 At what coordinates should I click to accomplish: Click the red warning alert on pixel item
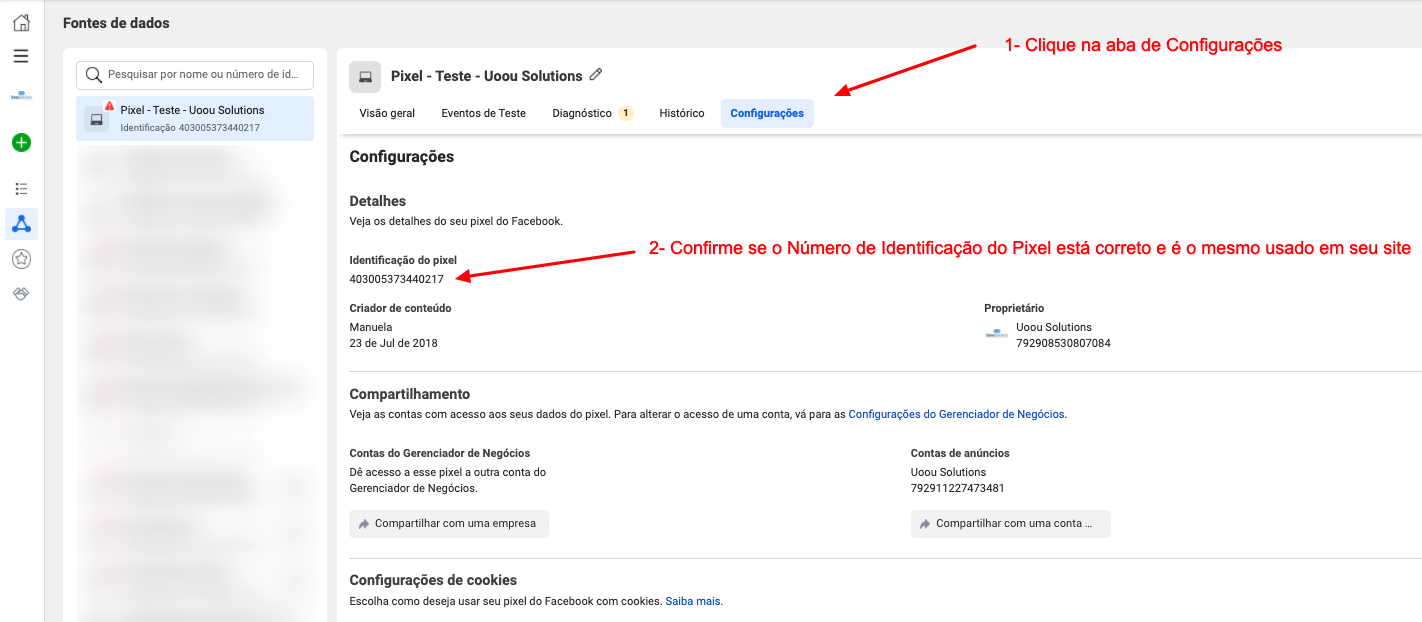[109, 106]
